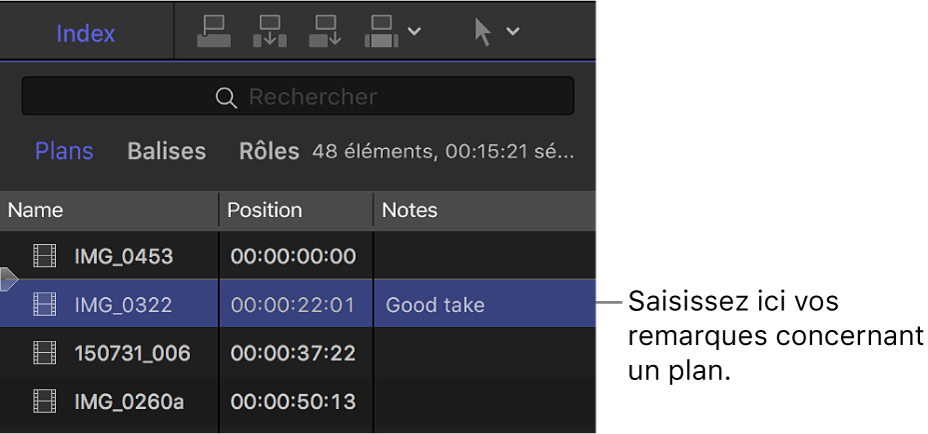Switch to the Balises tab
Screen dimensions: 928x434
point(166,152)
